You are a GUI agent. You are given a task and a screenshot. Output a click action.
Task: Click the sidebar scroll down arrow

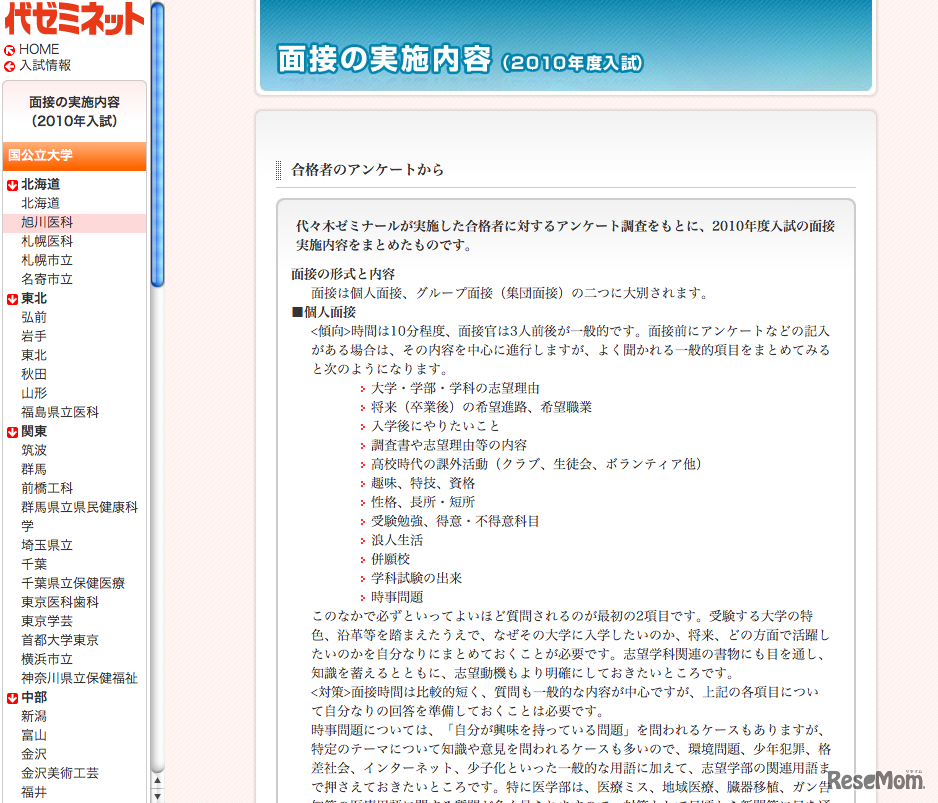pyautogui.click(x=157, y=794)
